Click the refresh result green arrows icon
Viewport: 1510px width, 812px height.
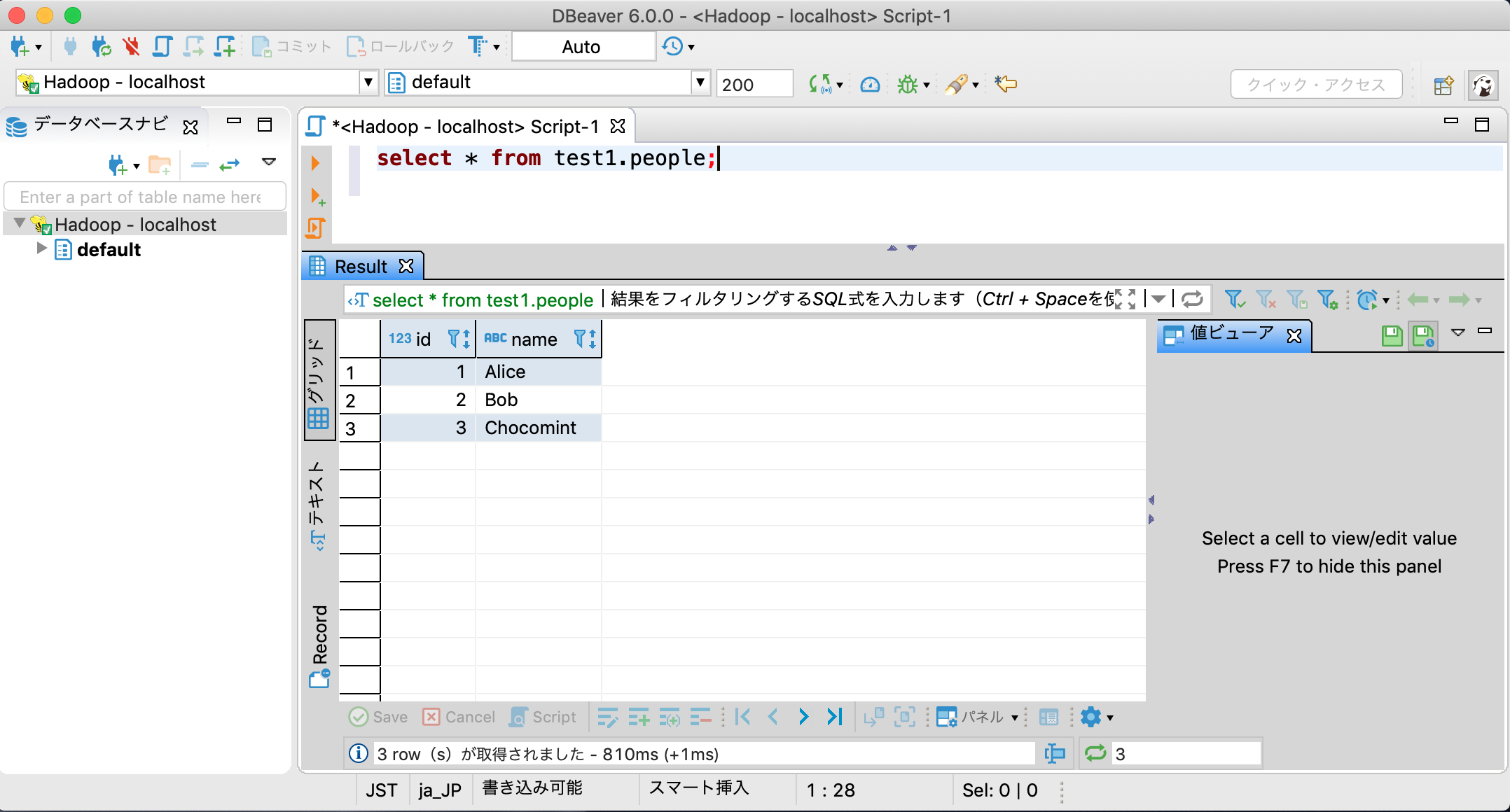click(1095, 753)
